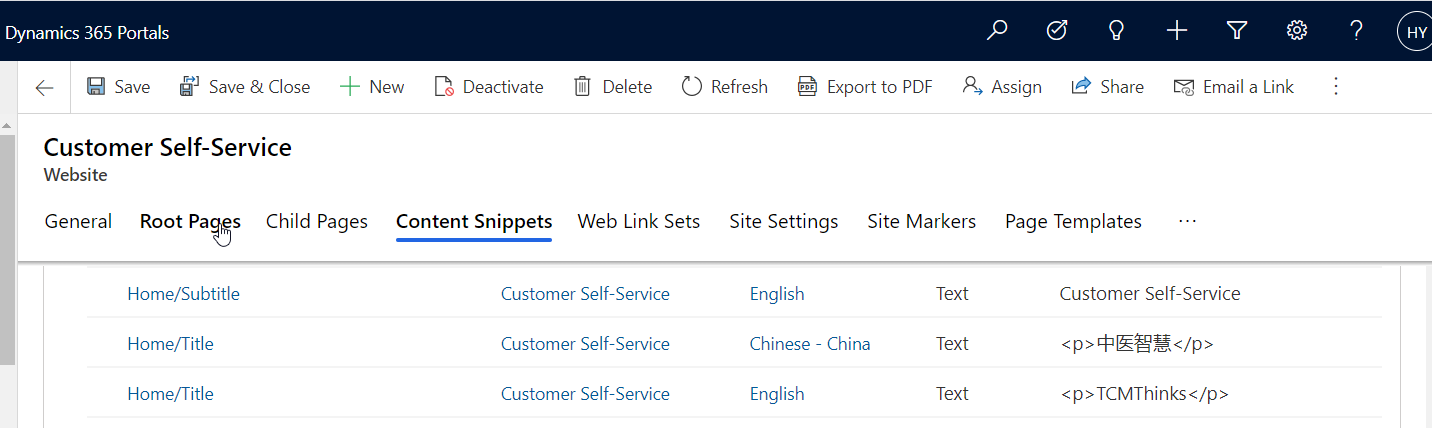The height and width of the screenshot is (428, 1432).
Task: Click Save & Close in command bar
Action: point(245,87)
